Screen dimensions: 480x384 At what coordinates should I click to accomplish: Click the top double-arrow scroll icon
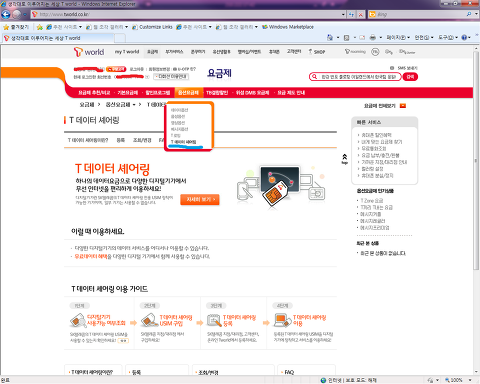click(x=345, y=159)
